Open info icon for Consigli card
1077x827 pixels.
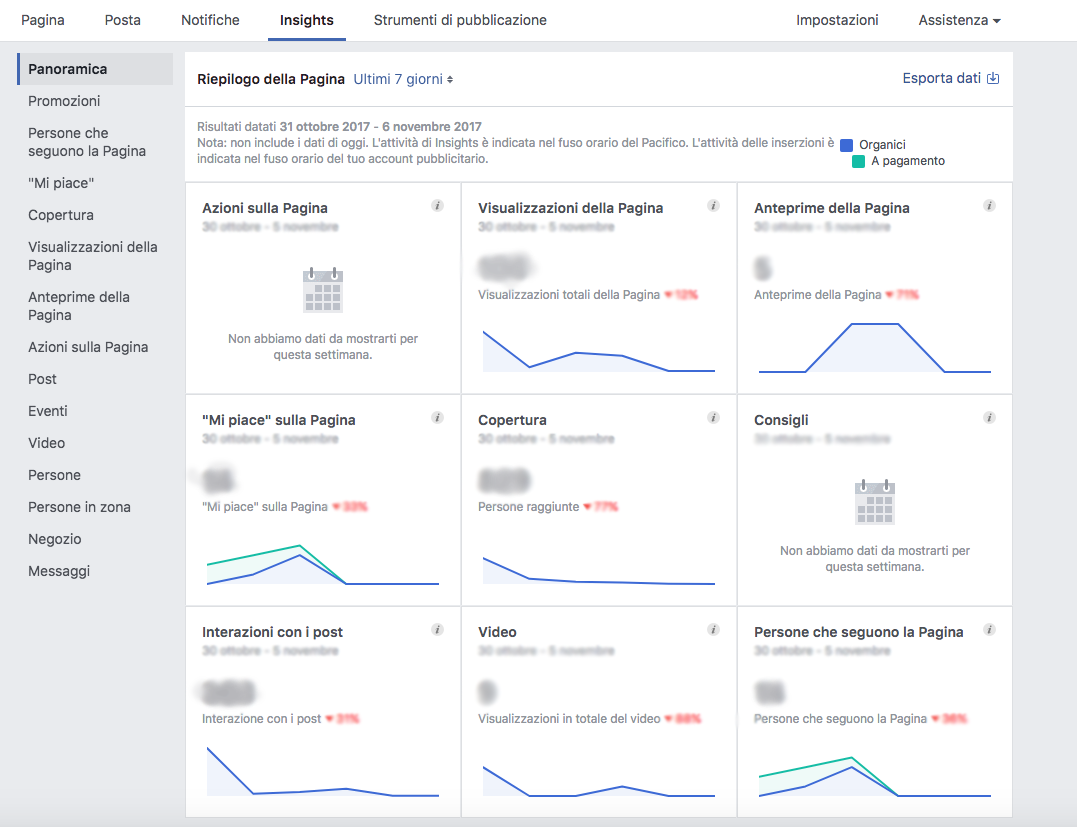(x=990, y=418)
